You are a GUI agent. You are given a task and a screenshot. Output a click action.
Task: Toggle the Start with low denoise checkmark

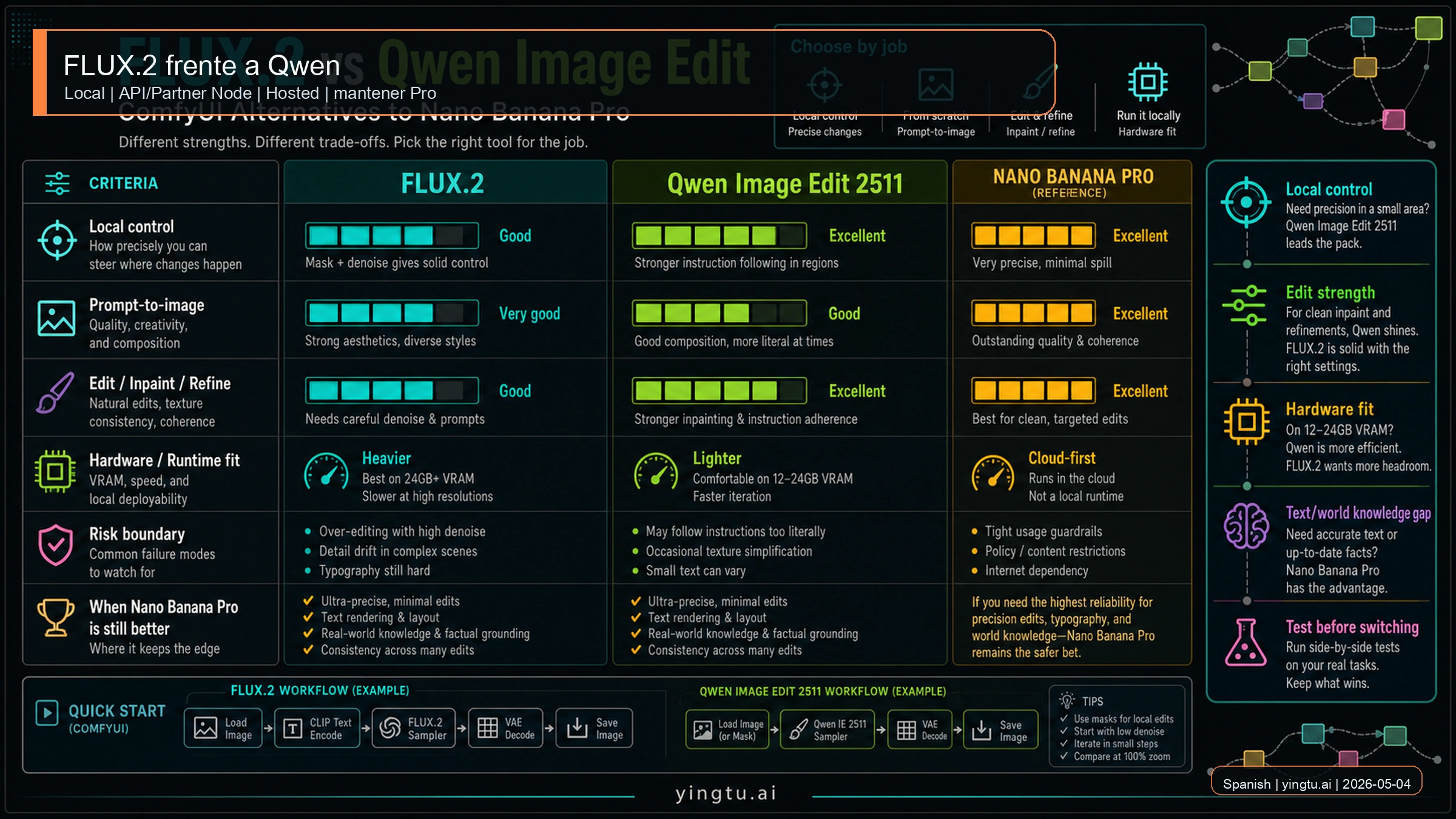[1063, 732]
